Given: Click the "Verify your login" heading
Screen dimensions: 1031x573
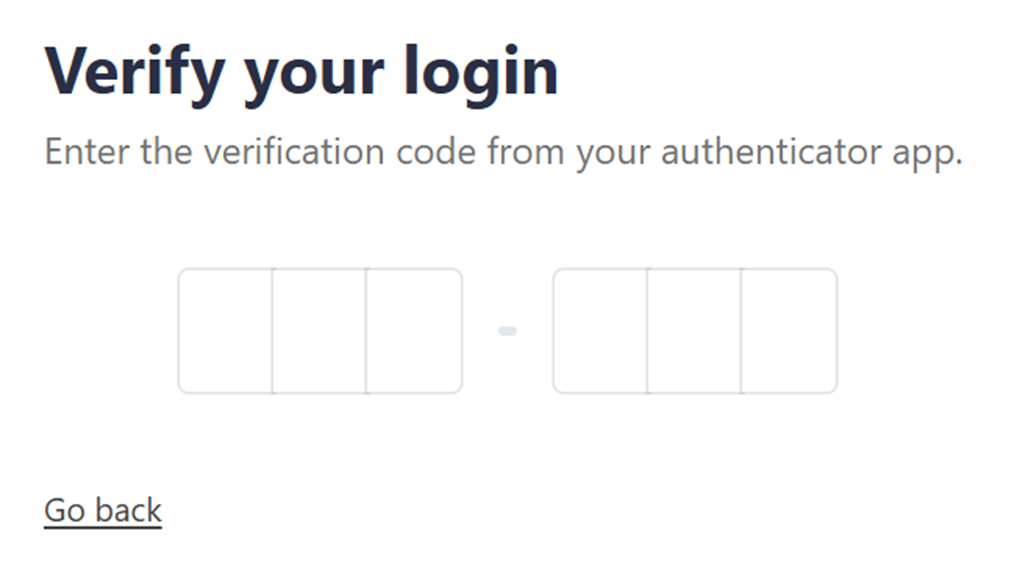Looking at the screenshot, I should 301,73.
